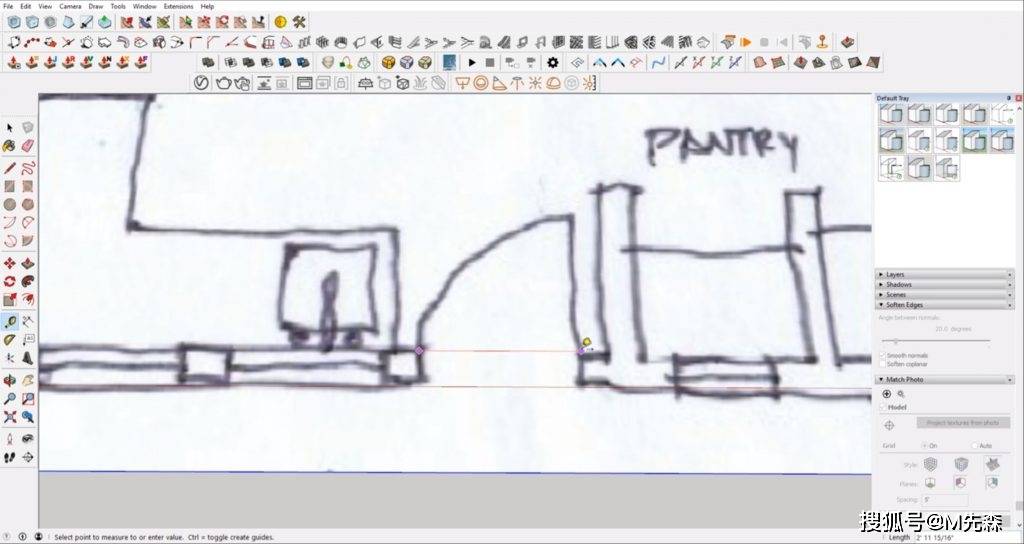Open the V-Ray asset editor

[202, 83]
